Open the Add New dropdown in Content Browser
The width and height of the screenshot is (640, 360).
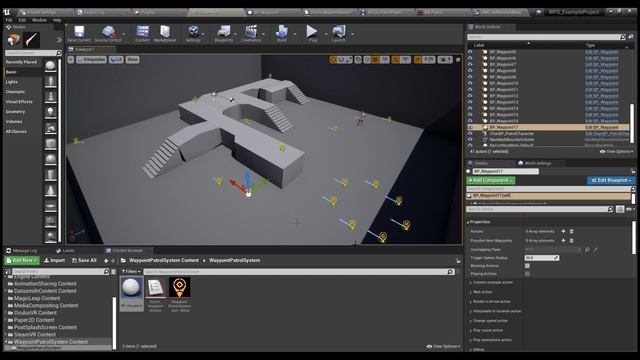pyautogui.click(x=22, y=260)
